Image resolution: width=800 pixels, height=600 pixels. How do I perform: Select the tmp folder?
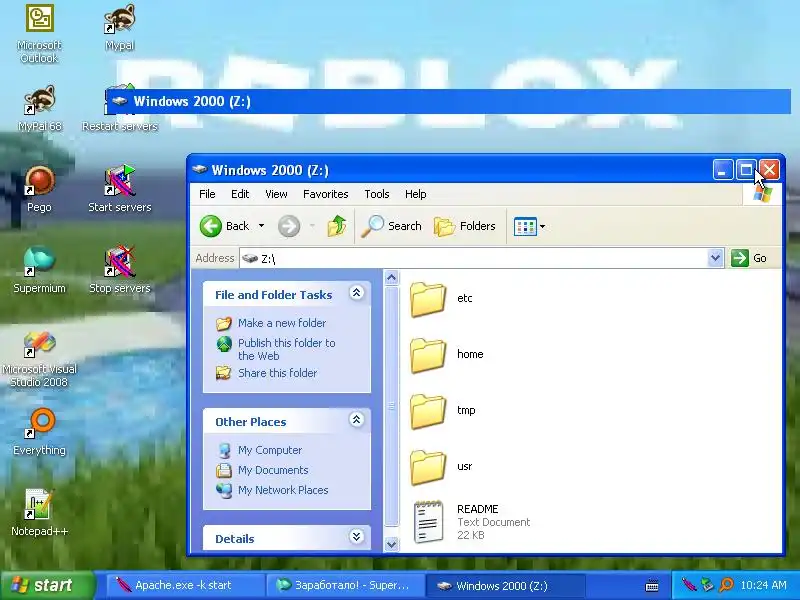tap(443, 411)
